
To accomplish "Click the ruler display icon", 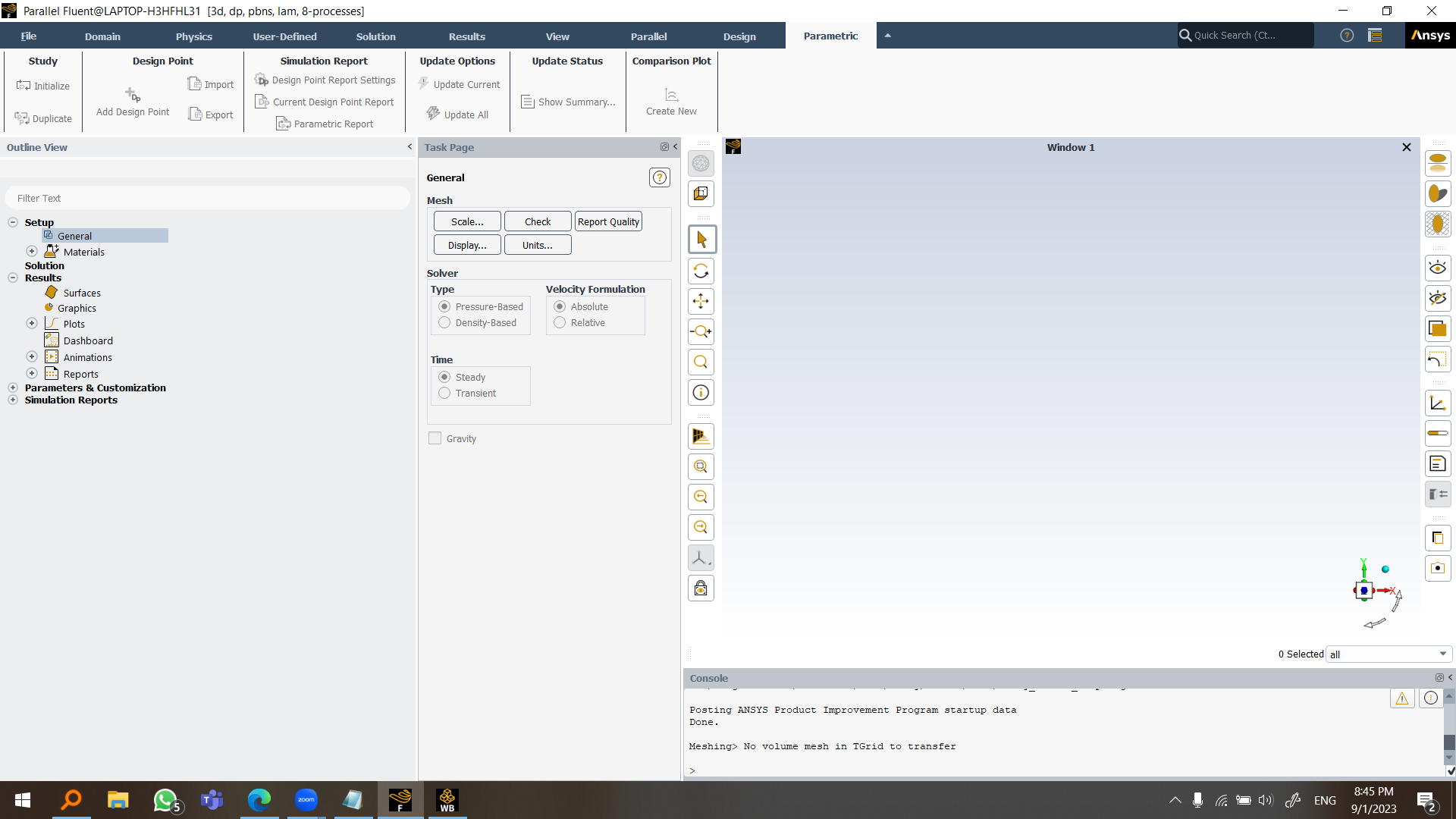I will 1438,433.
